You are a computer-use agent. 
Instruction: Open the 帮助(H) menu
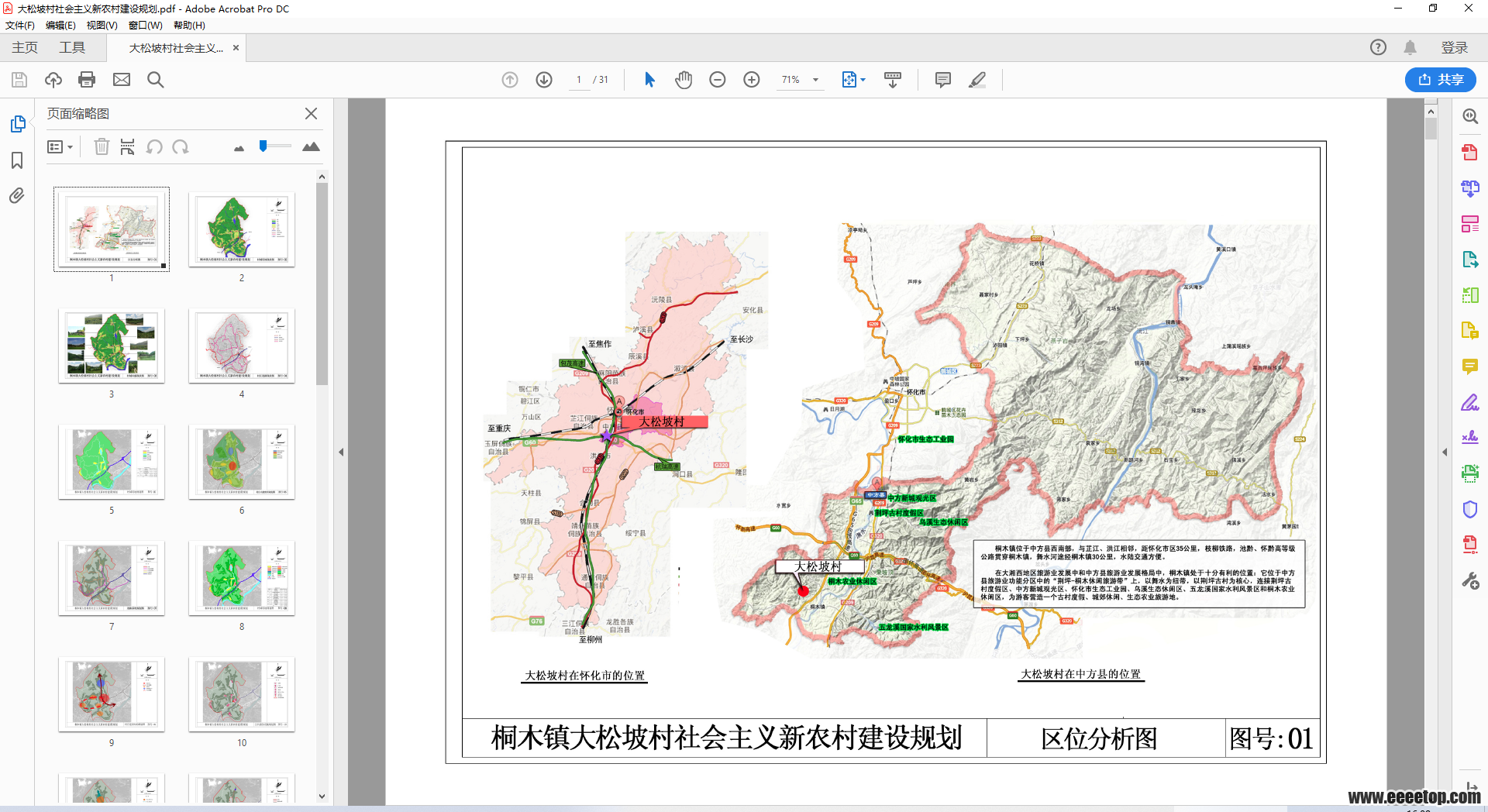click(189, 26)
